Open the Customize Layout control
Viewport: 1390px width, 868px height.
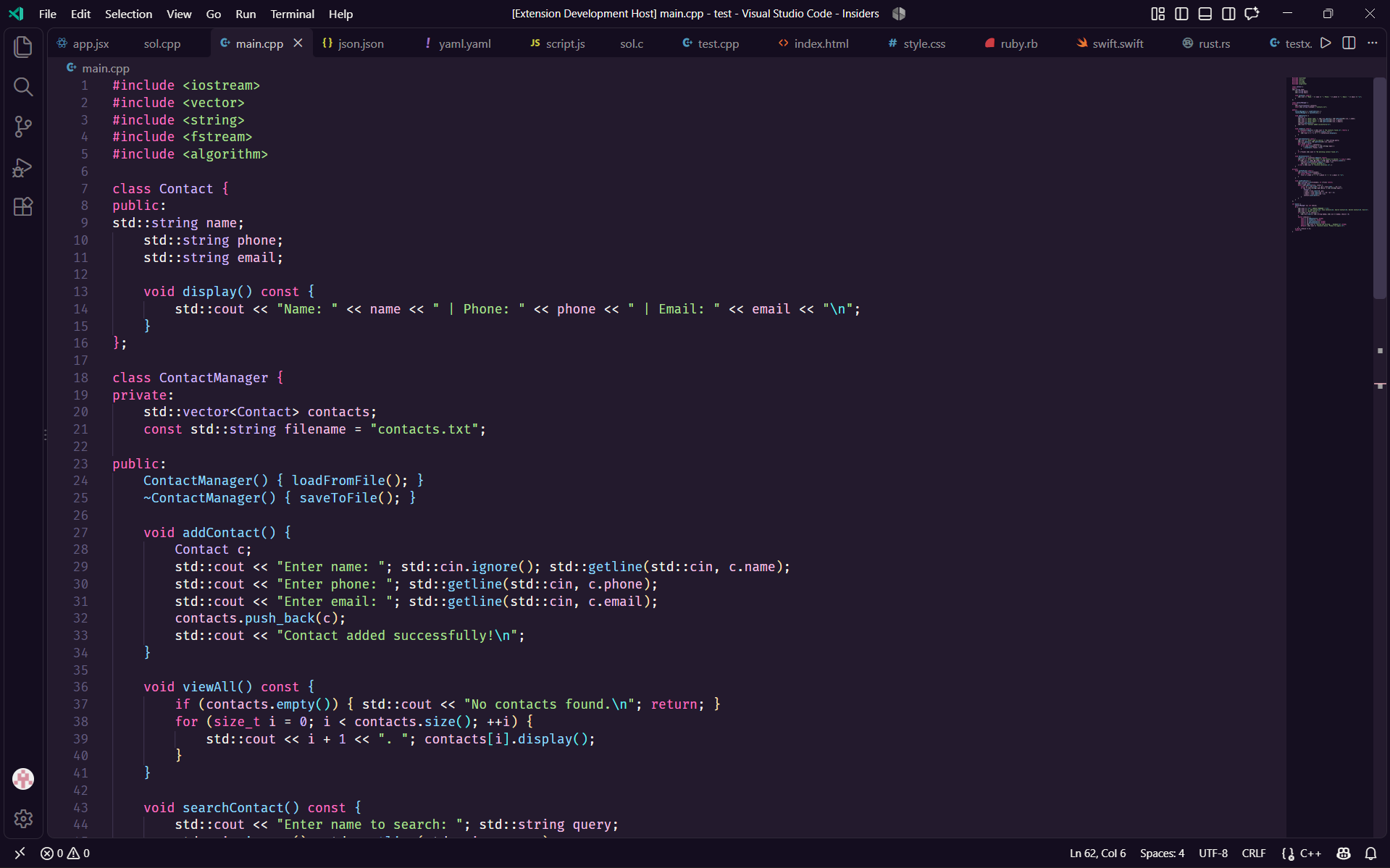[x=1158, y=14]
